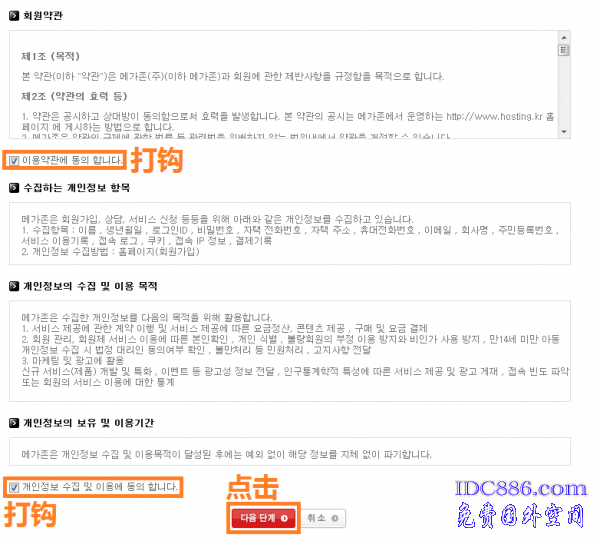Click the arrow icon inside 다음 단계 button

284,518
